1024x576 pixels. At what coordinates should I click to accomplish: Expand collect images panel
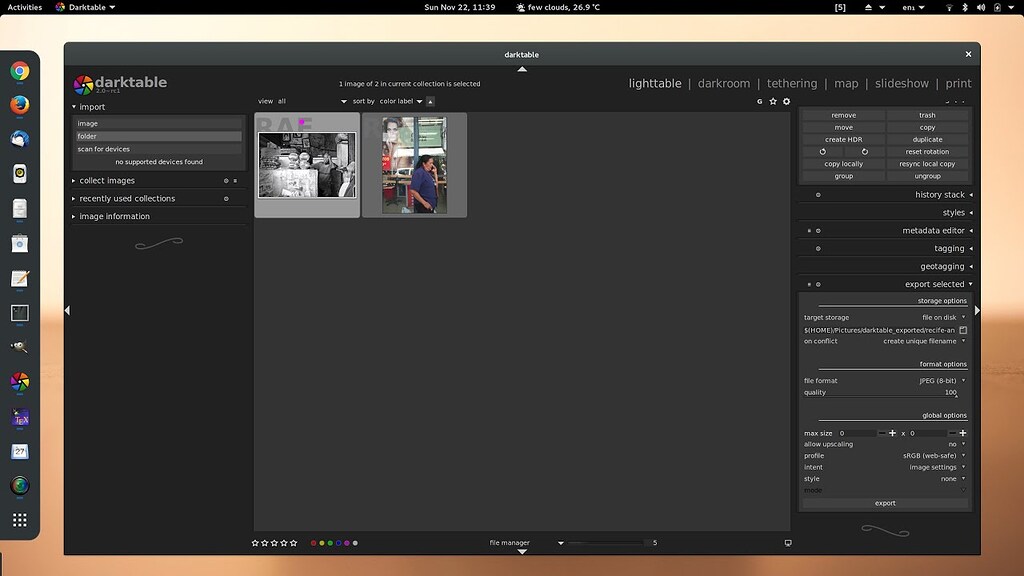74,181
